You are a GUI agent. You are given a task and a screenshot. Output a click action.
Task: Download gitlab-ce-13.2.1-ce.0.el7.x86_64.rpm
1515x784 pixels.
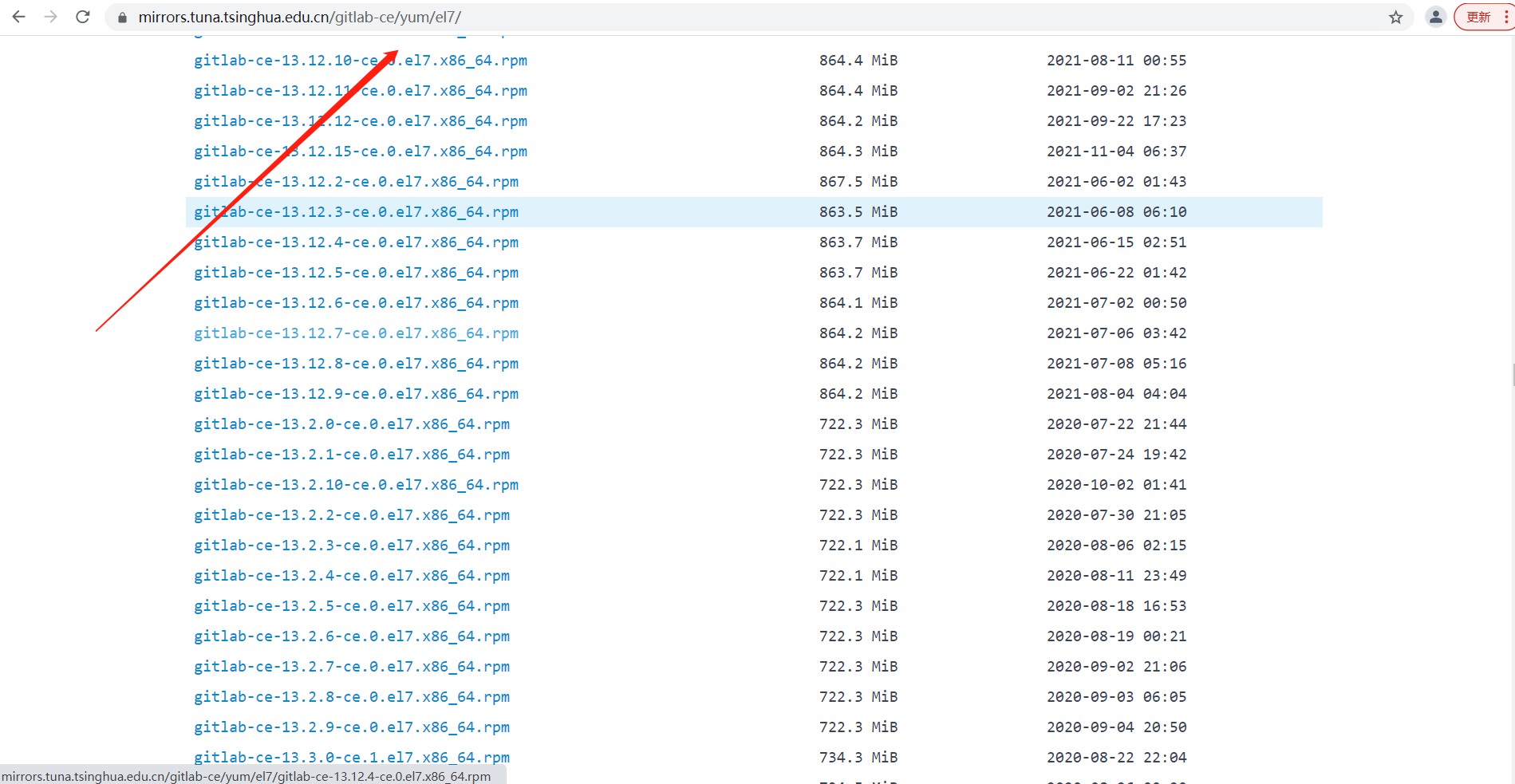coord(352,455)
